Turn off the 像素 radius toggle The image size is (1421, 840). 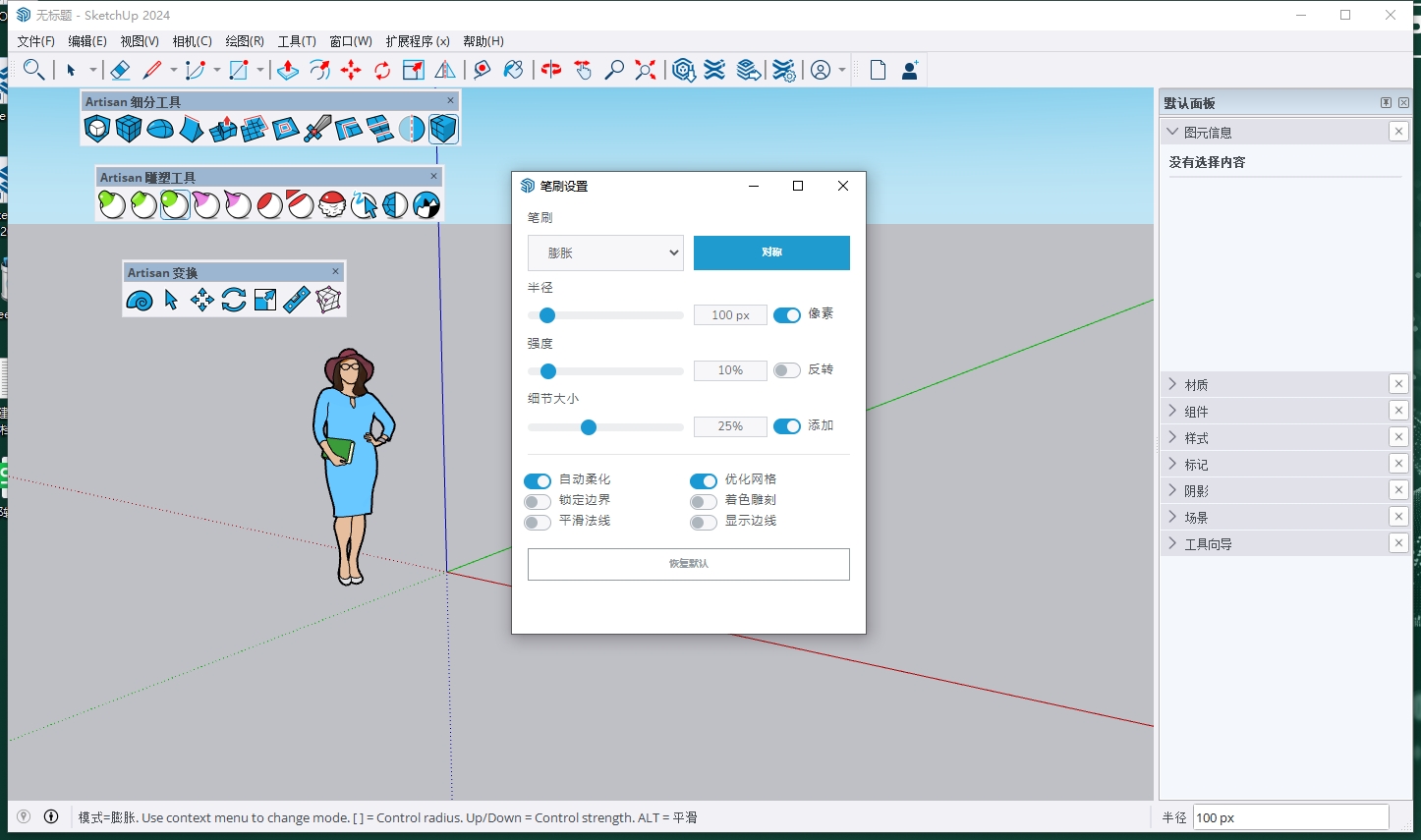pos(786,314)
